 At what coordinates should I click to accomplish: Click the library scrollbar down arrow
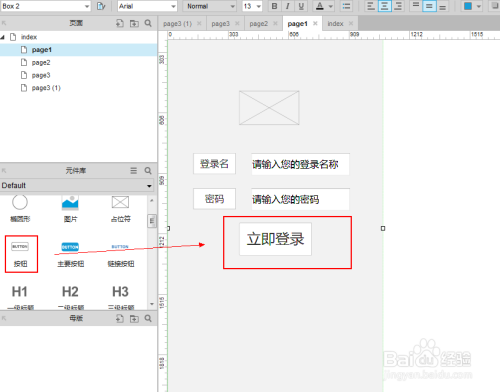tap(152, 304)
